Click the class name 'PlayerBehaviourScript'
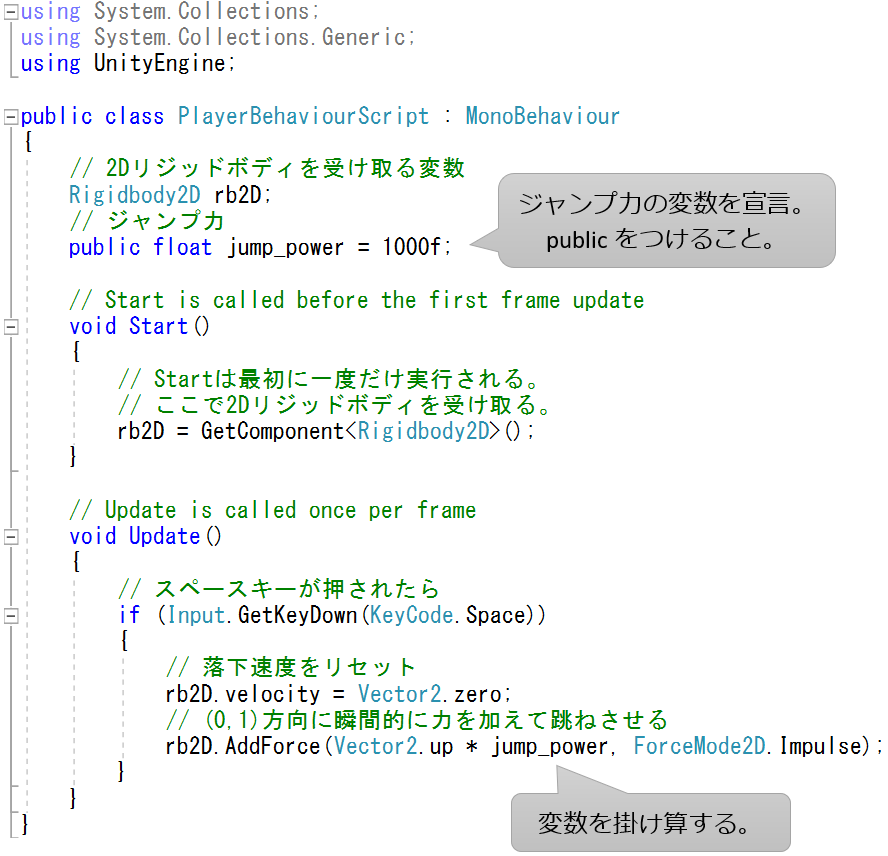 pyautogui.click(x=303, y=116)
